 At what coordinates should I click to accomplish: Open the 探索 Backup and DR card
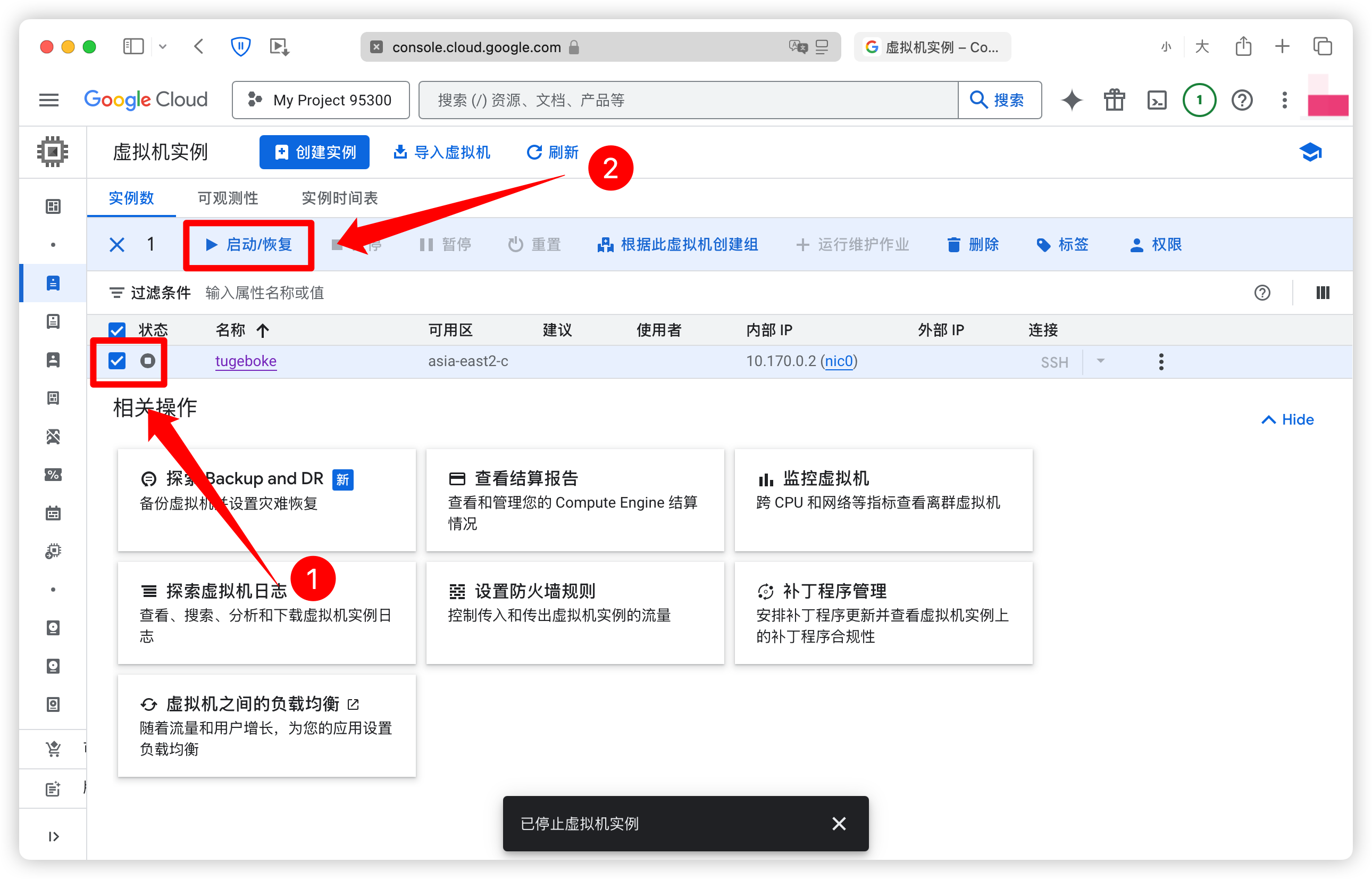point(266,500)
